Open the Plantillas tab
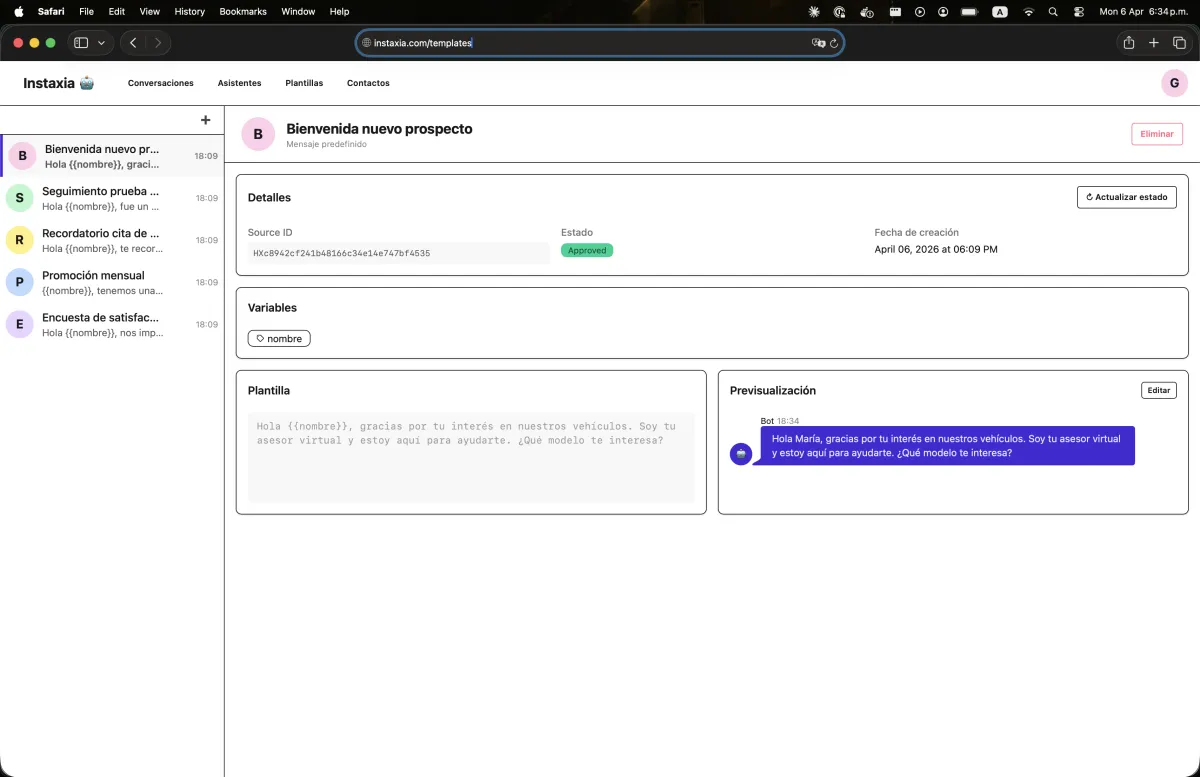 pyautogui.click(x=304, y=83)
